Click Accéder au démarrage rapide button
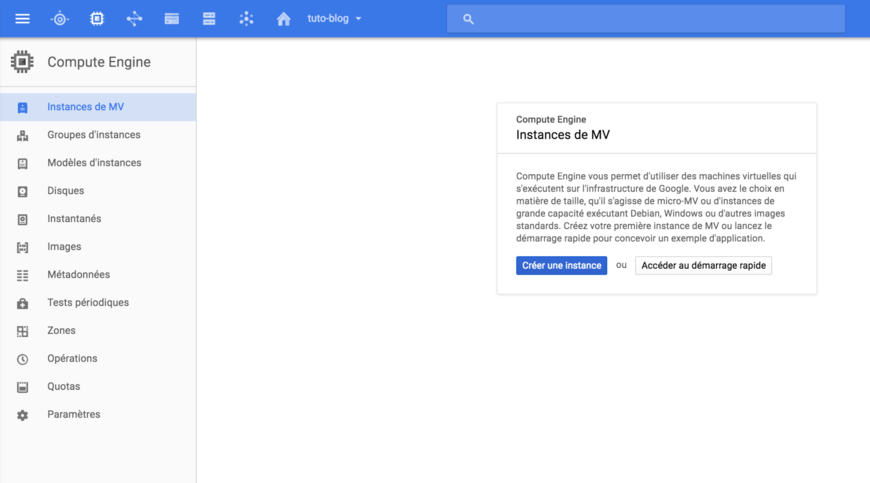This screenshot has height=483, width=870. tap(704, 266)
